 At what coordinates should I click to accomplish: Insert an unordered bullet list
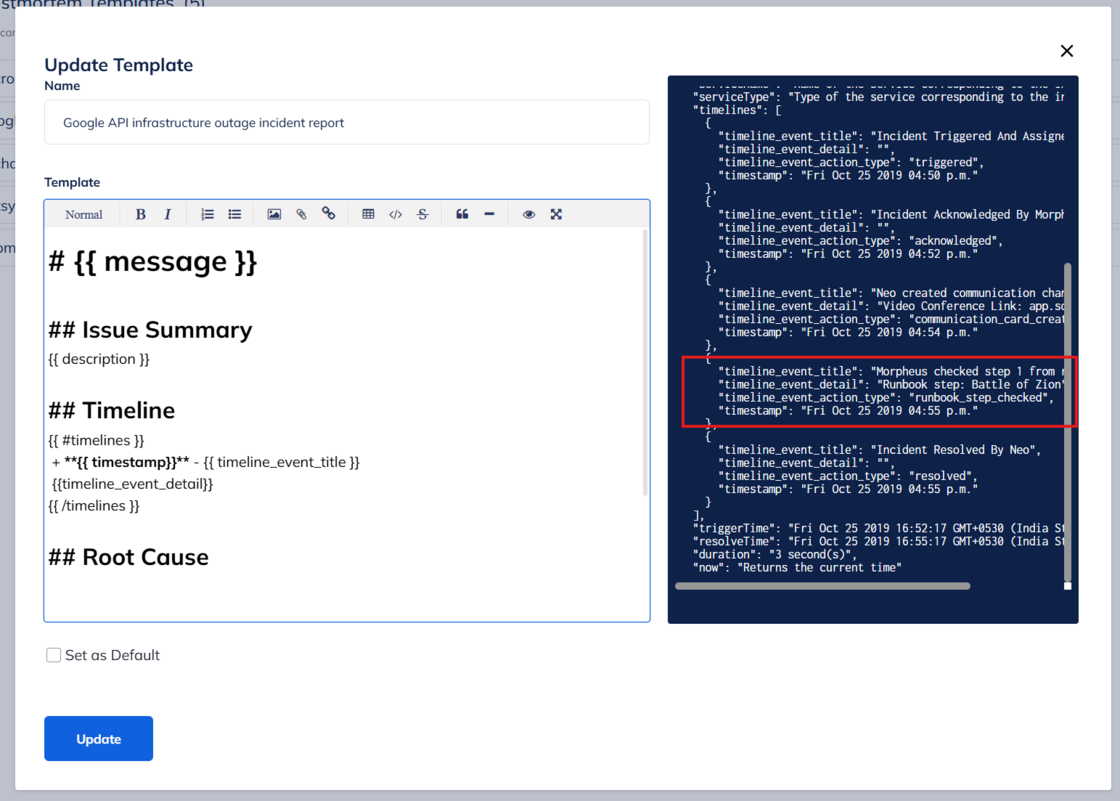click(x=234, y=214)
